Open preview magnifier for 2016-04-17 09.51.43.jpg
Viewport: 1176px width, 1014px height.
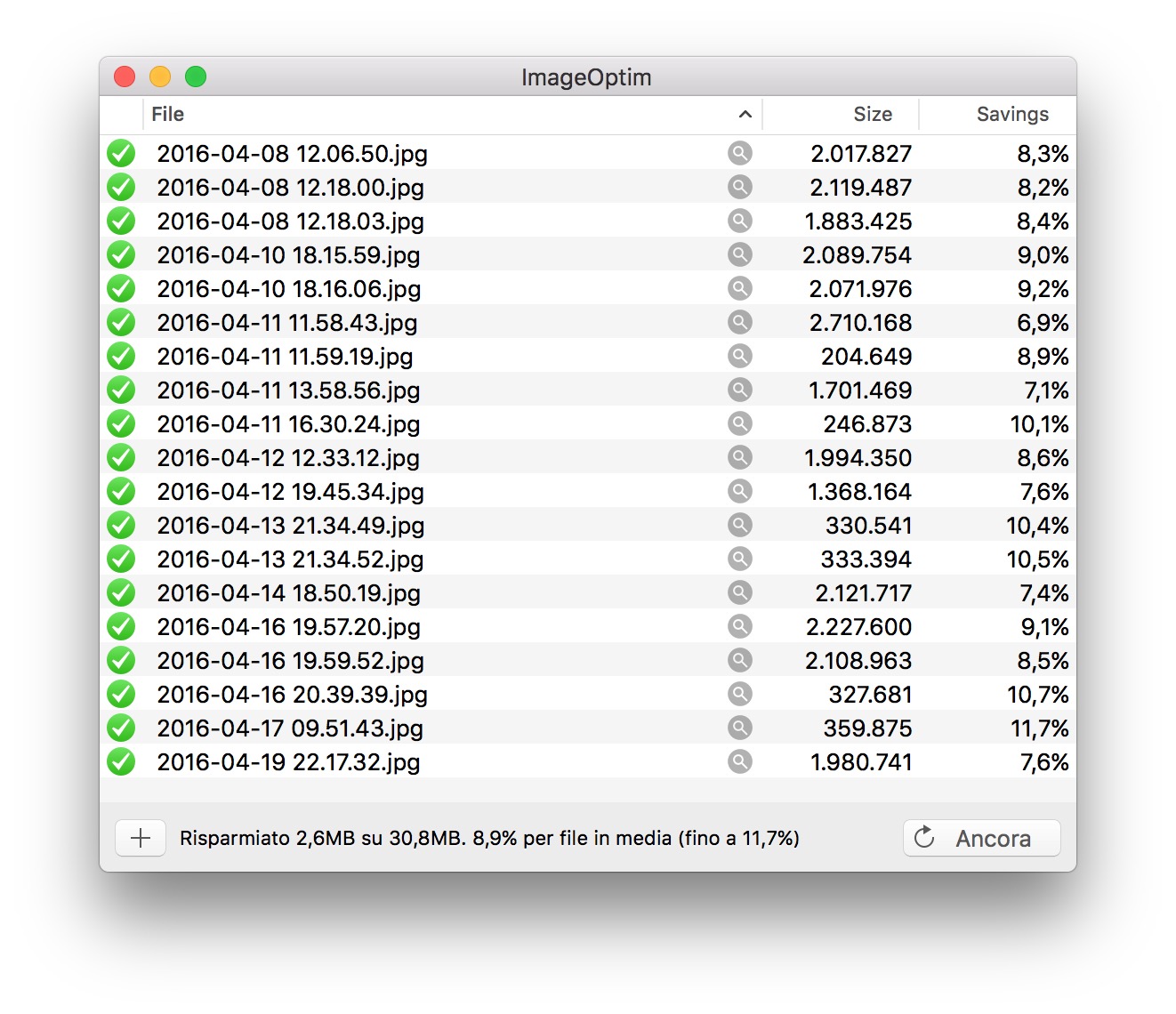click(741, 728)
